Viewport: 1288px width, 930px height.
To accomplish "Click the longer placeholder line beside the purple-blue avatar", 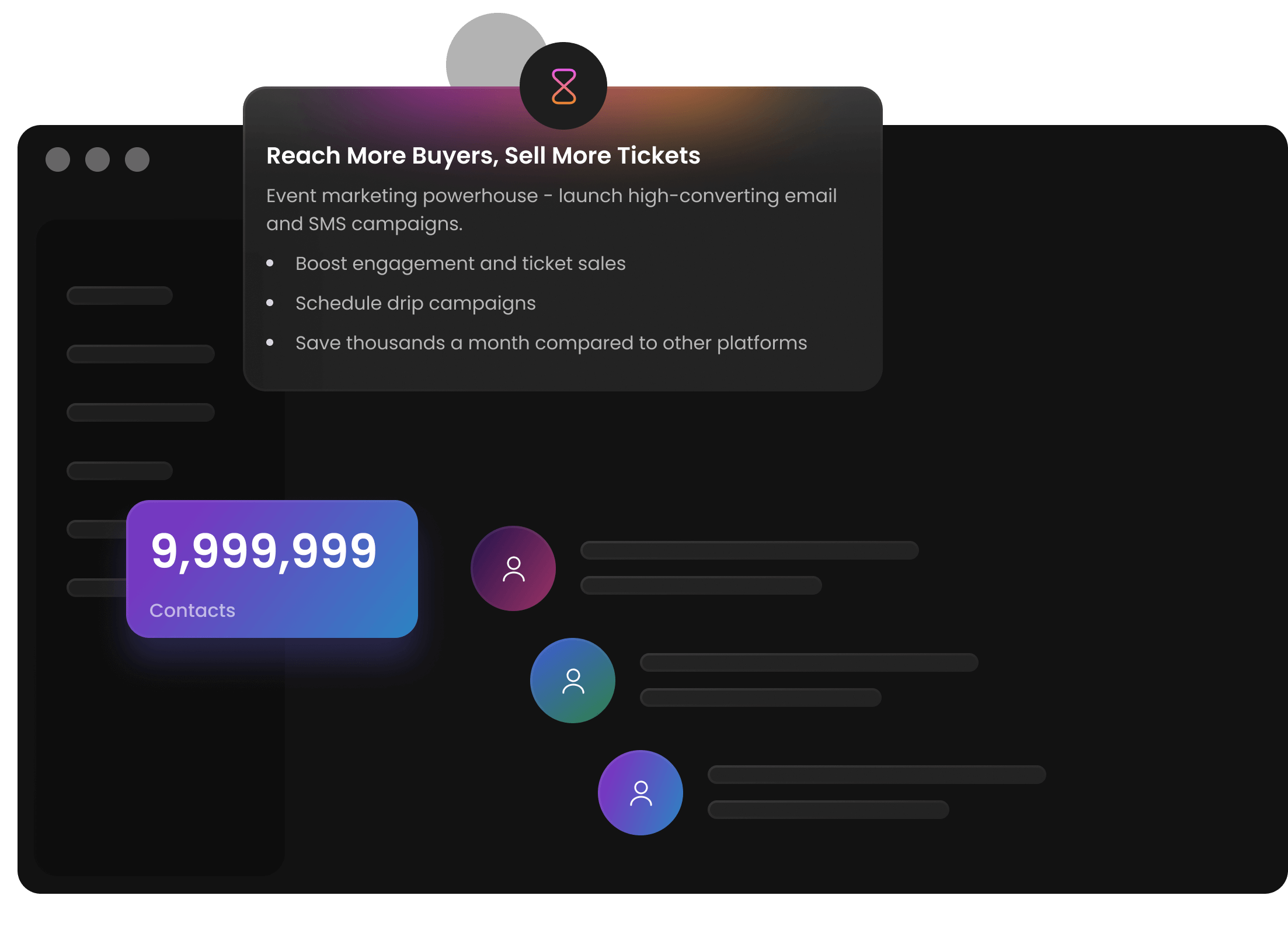I will [876, 775].
